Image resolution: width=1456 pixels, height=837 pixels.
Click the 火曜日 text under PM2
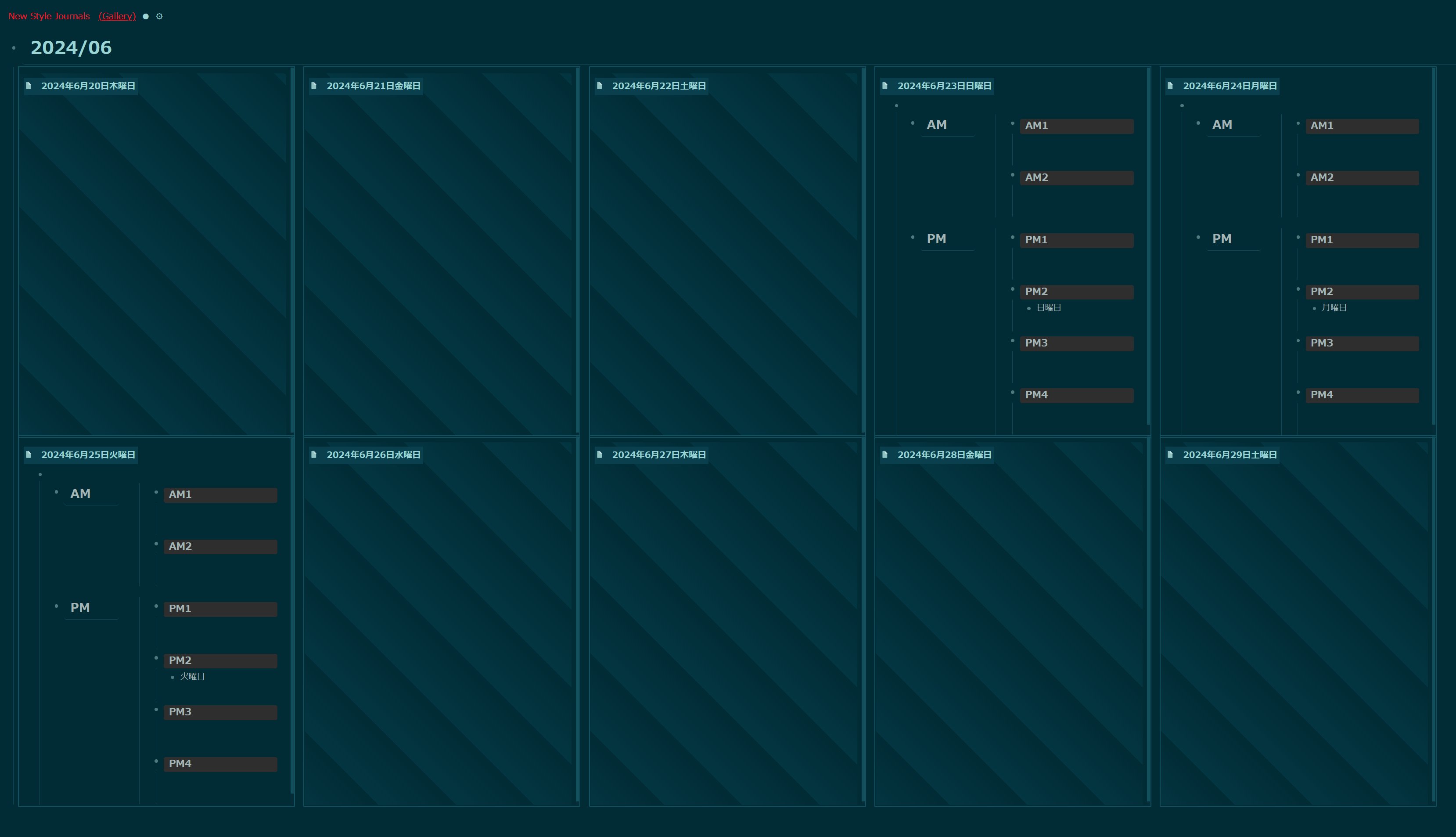(193, 677)
